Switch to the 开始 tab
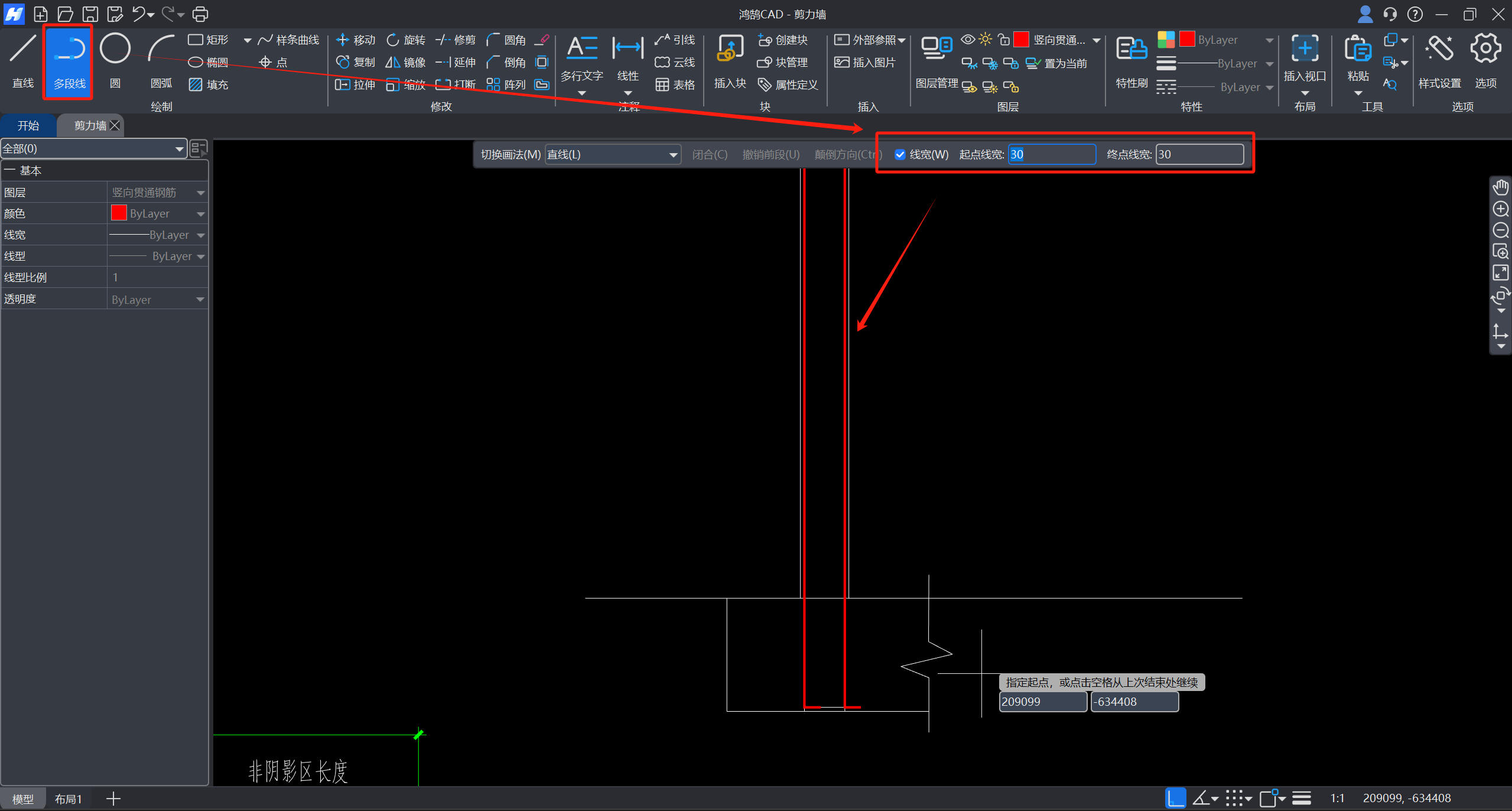Screen dimensions: 1512x811 point(28,125)
